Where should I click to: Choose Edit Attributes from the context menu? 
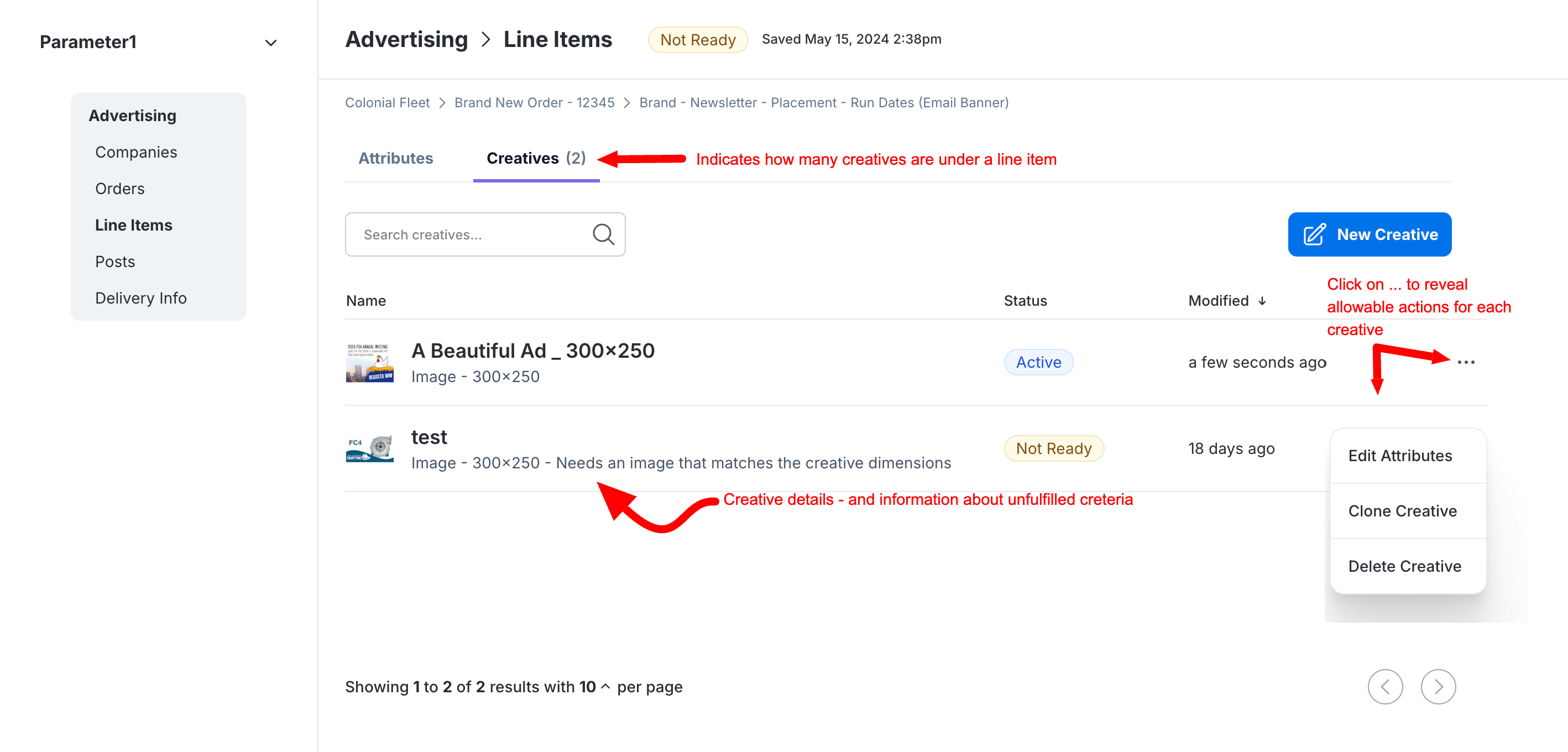[x=1400, y=456]
